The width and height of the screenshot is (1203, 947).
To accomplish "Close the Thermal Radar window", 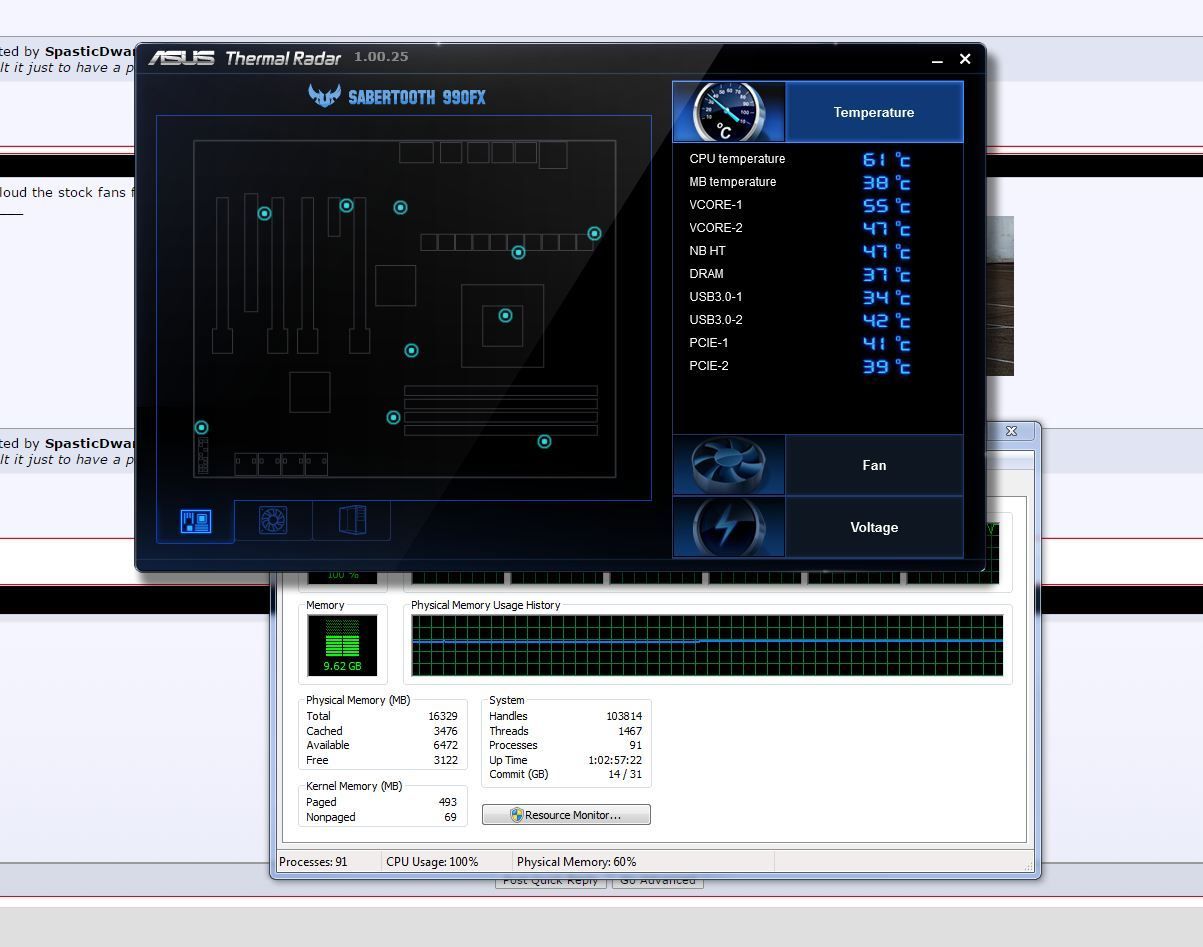I will point(965,59).
